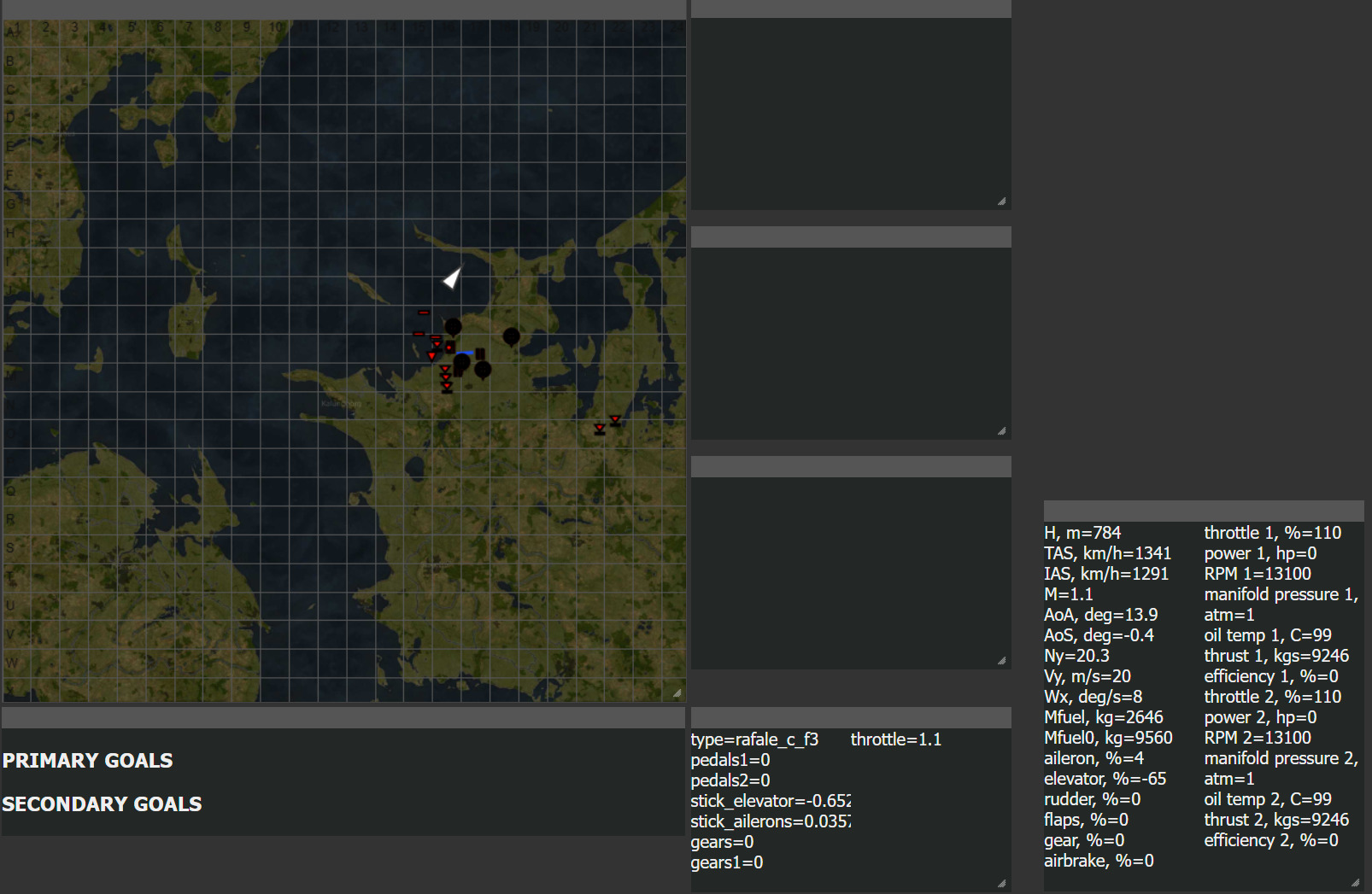The image size is (1372, 894).
Task: Click the header bar above PRIMARY GOALS
Action: [343, 717]
